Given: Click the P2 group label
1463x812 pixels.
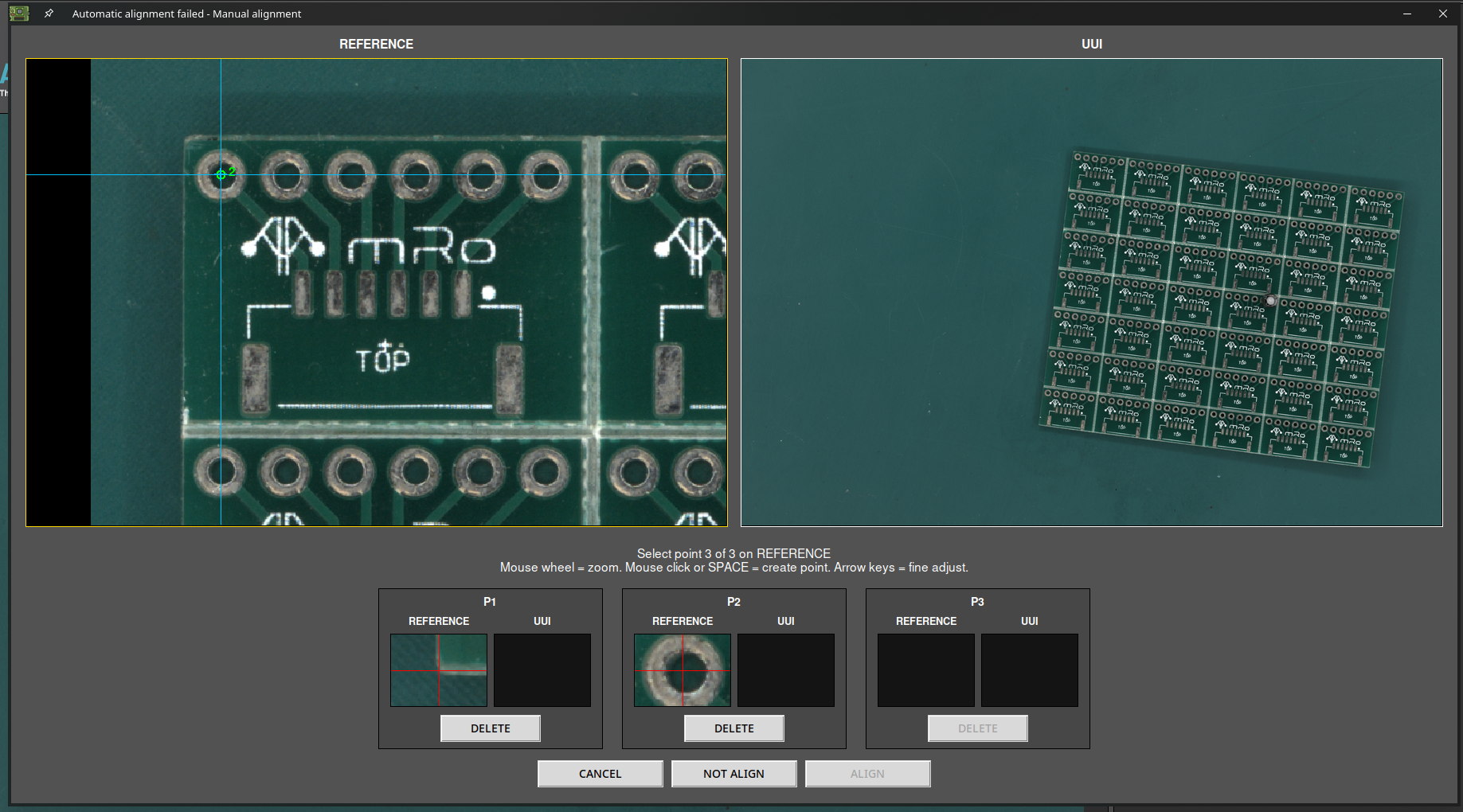Looking at the screenshot, I should [x=734, y=602].
